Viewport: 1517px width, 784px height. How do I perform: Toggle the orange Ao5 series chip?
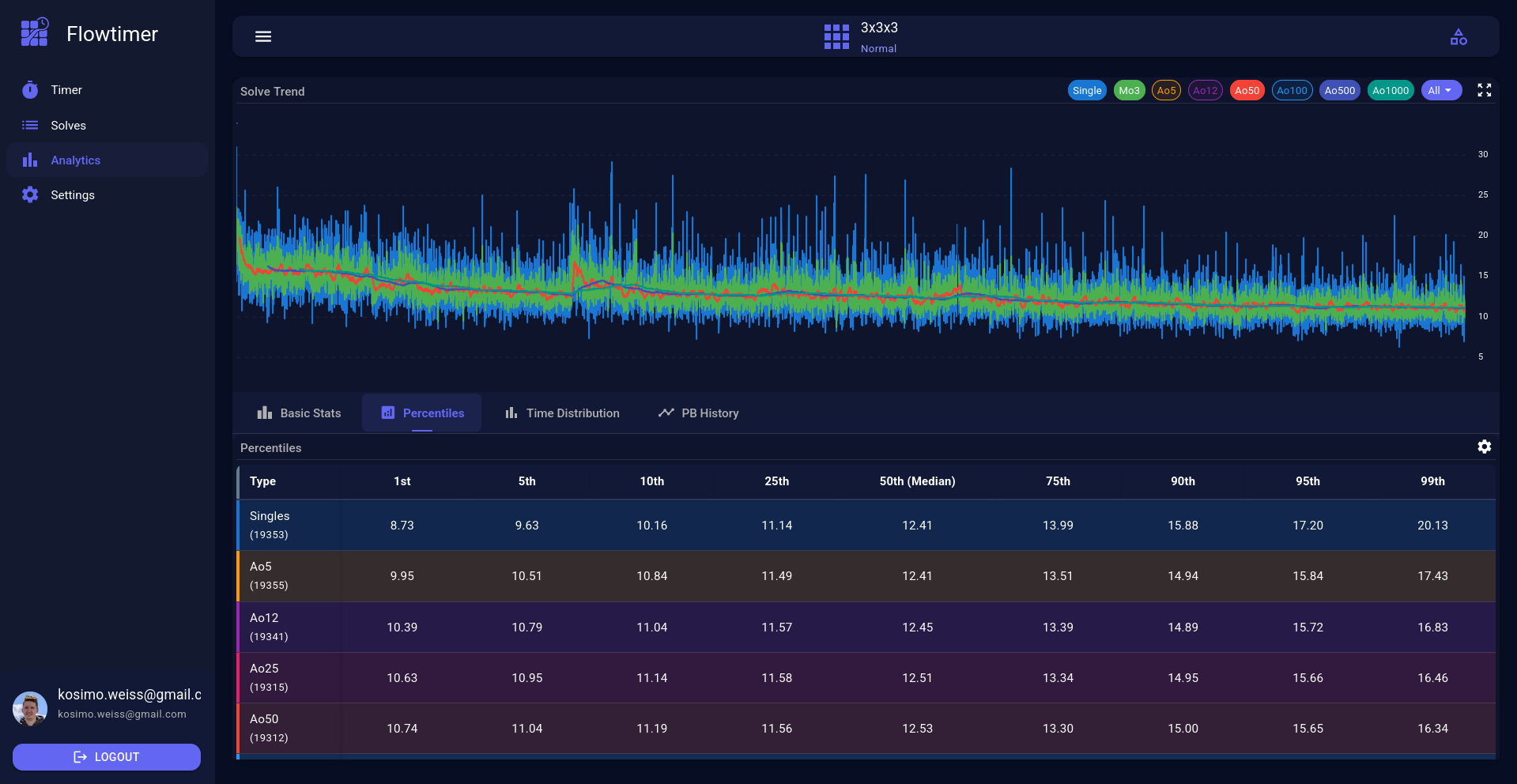pos(1166,91)
